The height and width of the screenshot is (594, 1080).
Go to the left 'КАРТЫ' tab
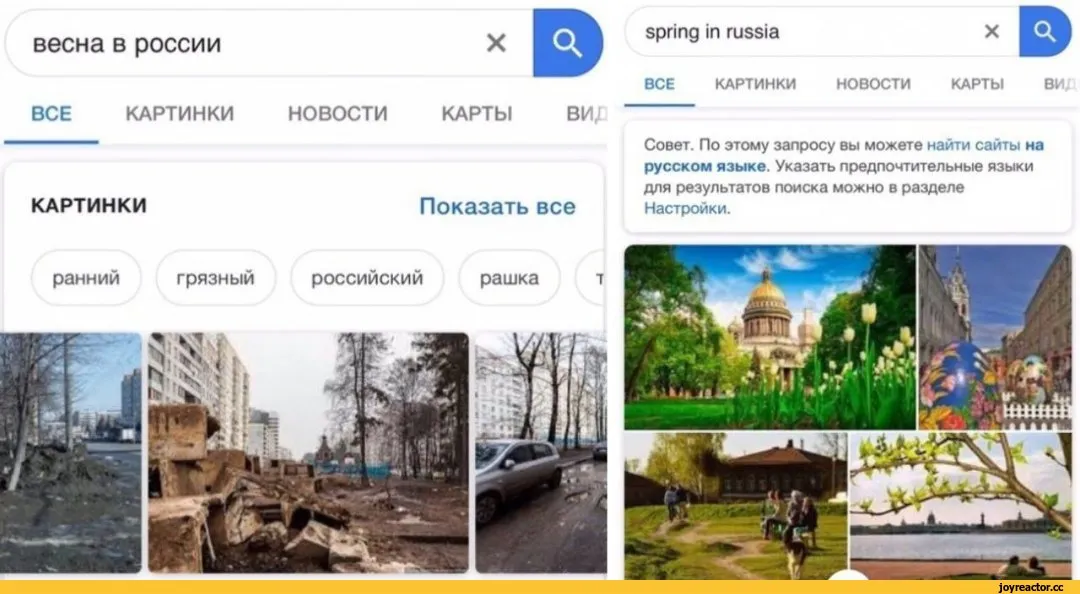pyautogui.click(x=477, y=113)
